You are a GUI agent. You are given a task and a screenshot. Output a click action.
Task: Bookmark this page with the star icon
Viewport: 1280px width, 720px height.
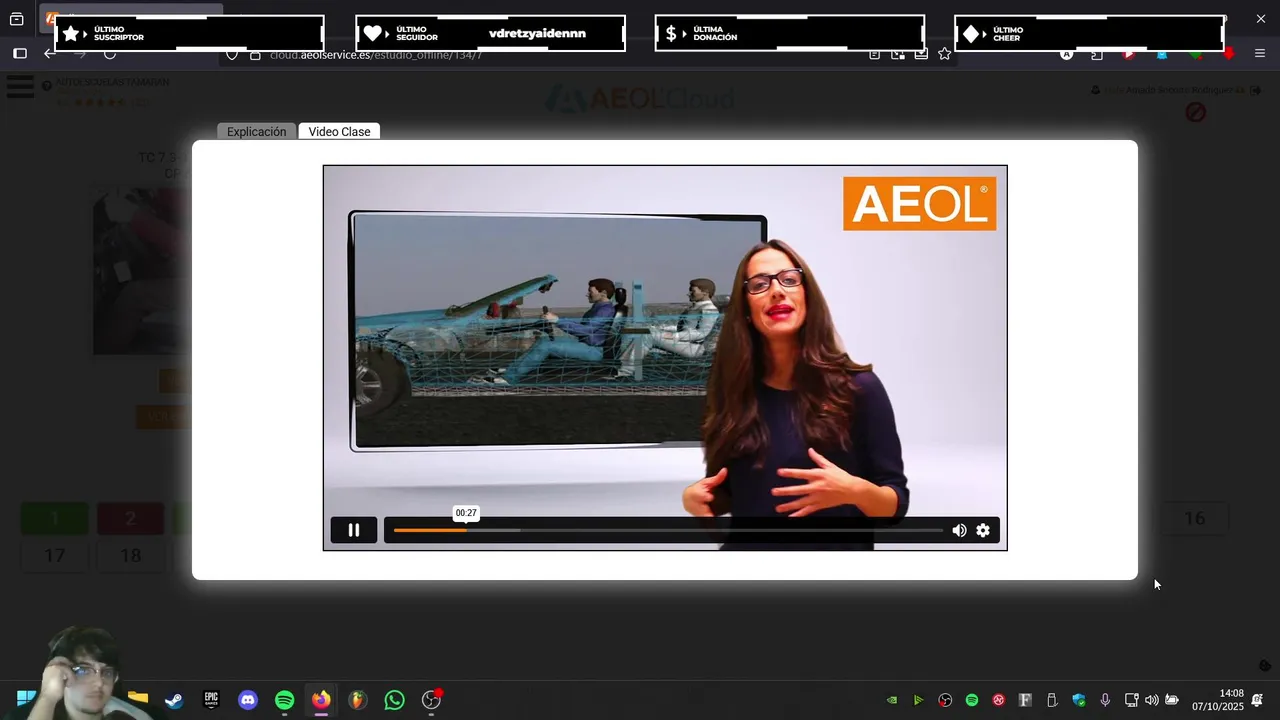[x=944, y=54]
